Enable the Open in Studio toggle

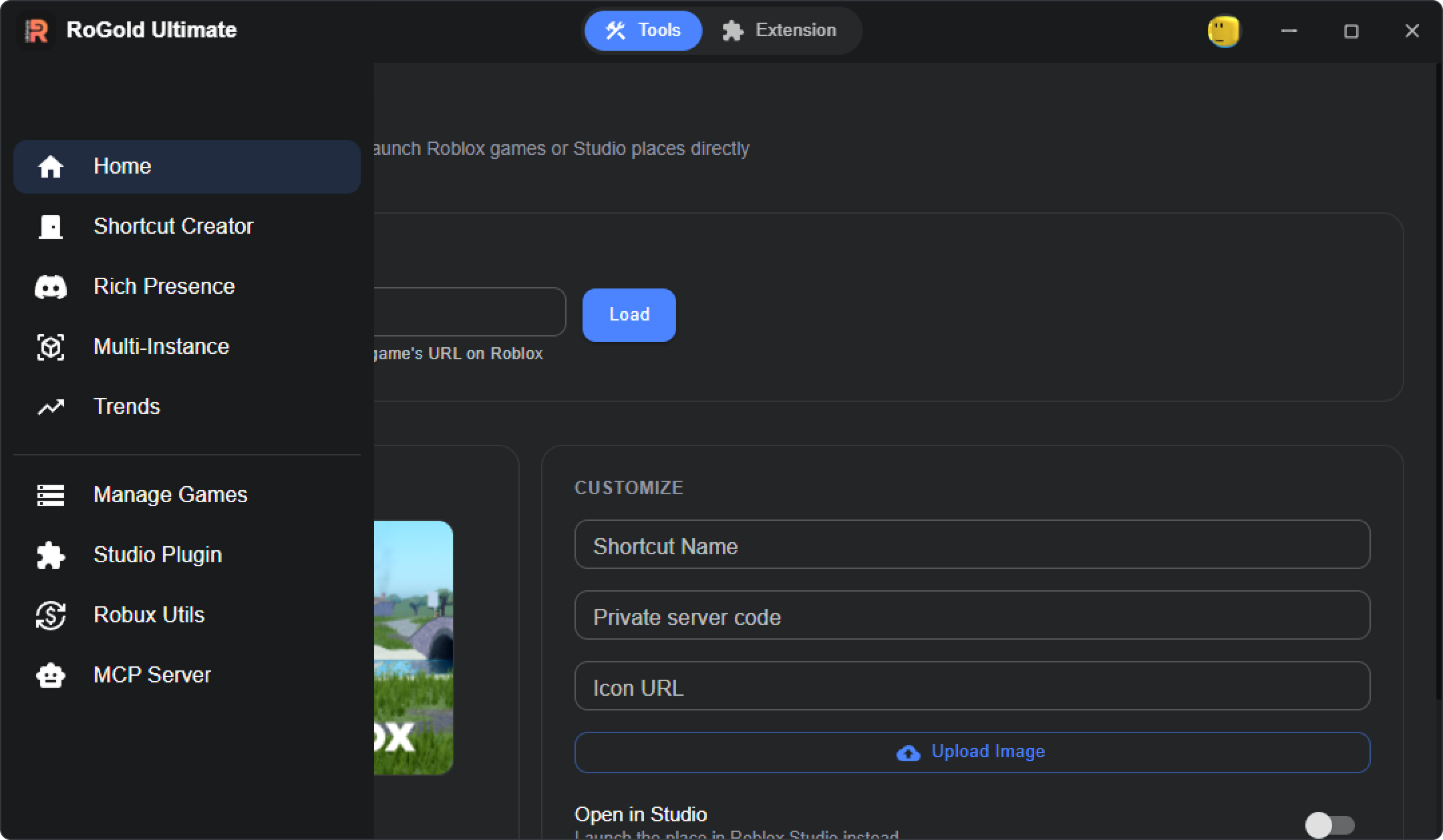point(1329,825)
